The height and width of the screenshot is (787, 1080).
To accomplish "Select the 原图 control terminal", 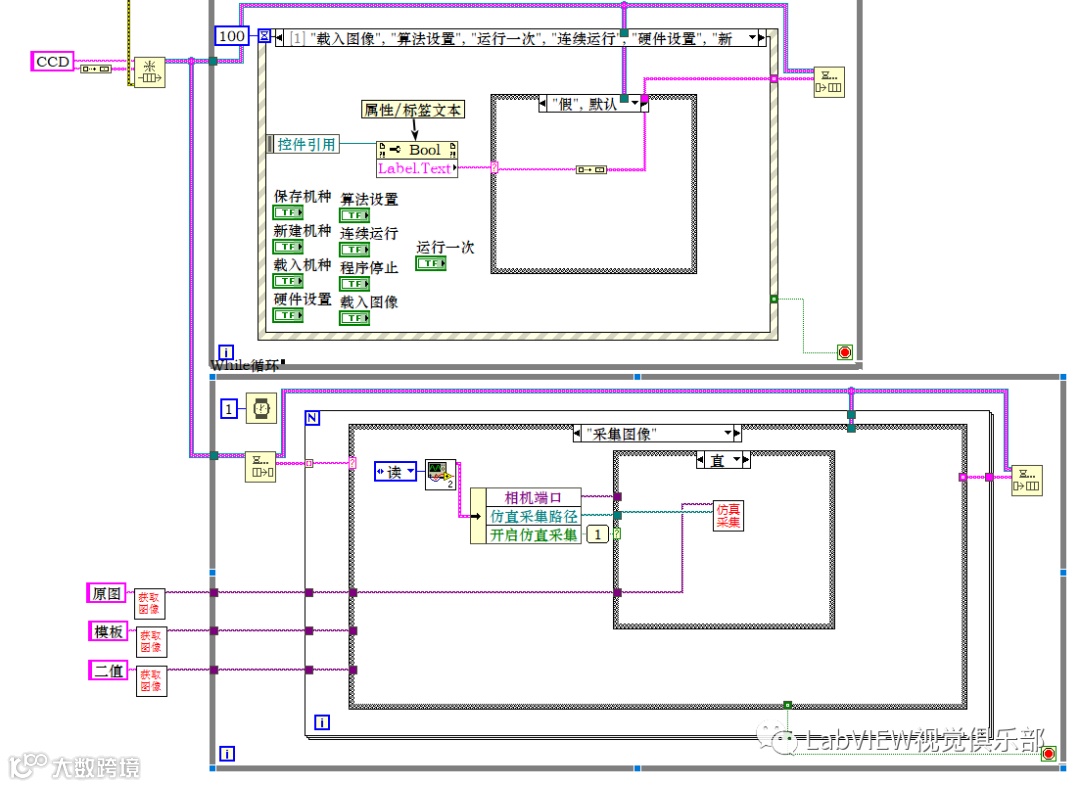I will 106,593.
